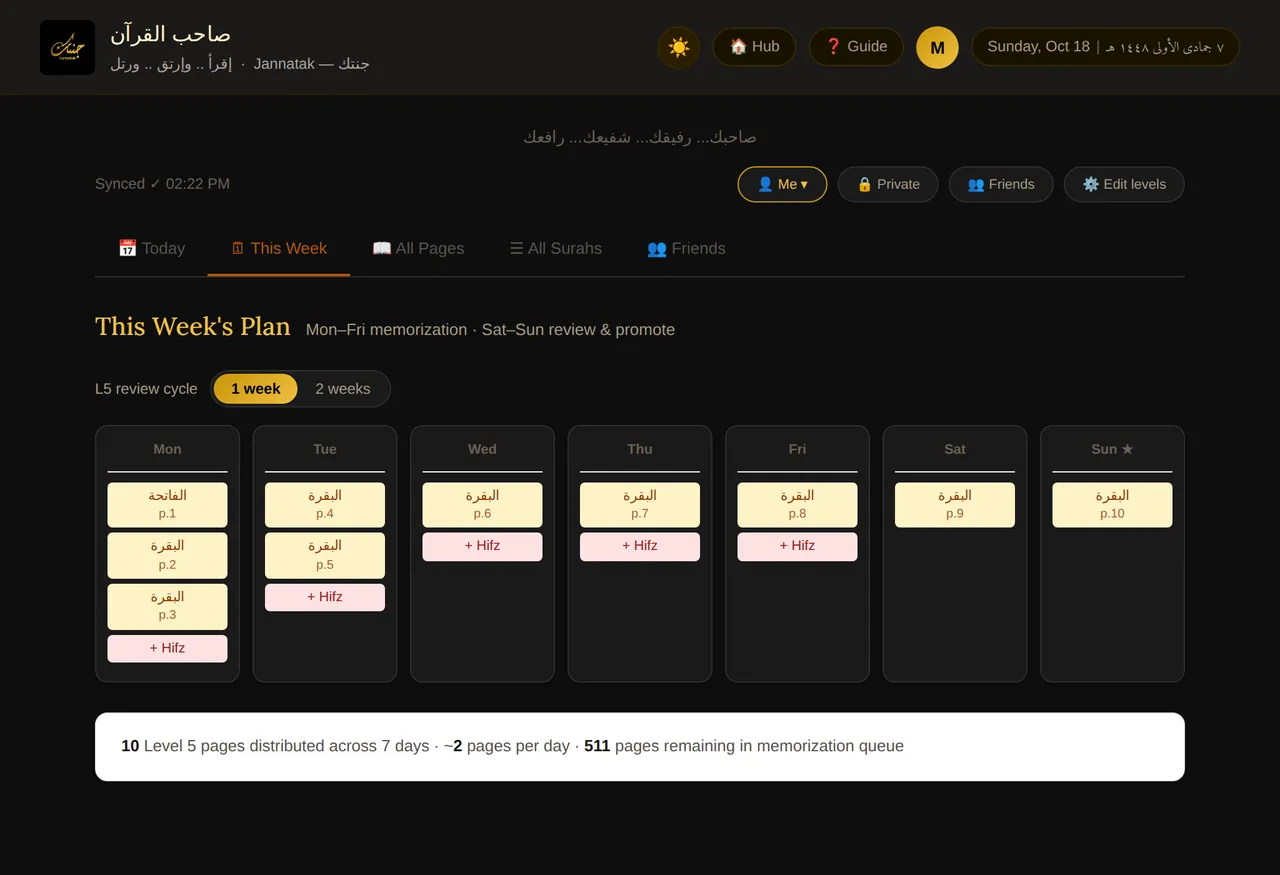Select the 2 weeks review cycle
This screenshot has height=875, width=1280.
click(343, 389)
